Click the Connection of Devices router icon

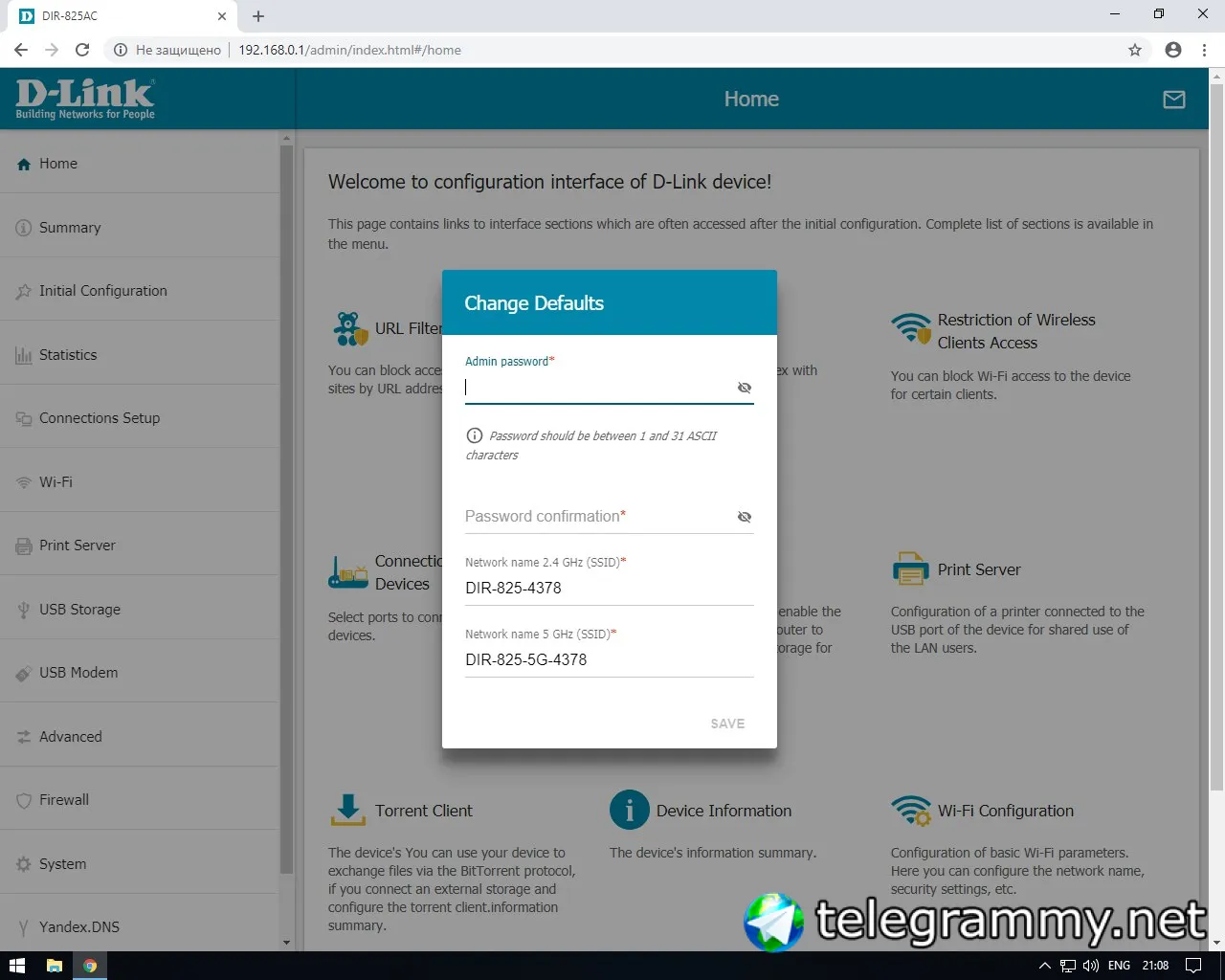coord(348,572)
